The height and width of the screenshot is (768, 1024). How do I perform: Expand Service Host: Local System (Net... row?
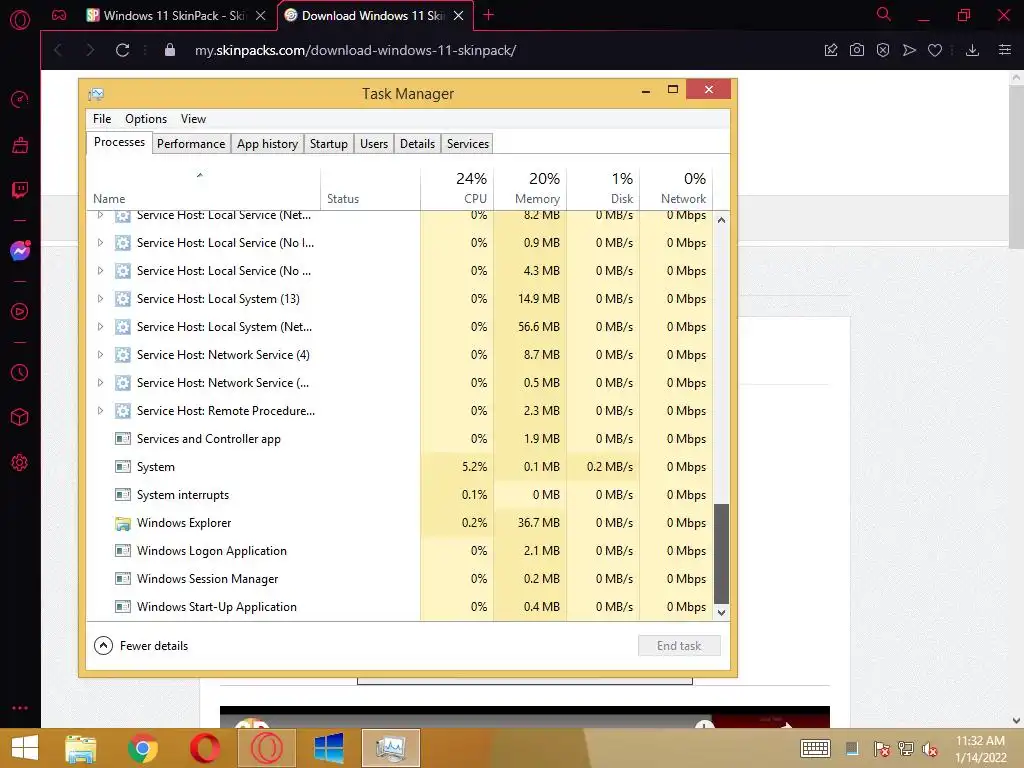(x=100, y=327)
